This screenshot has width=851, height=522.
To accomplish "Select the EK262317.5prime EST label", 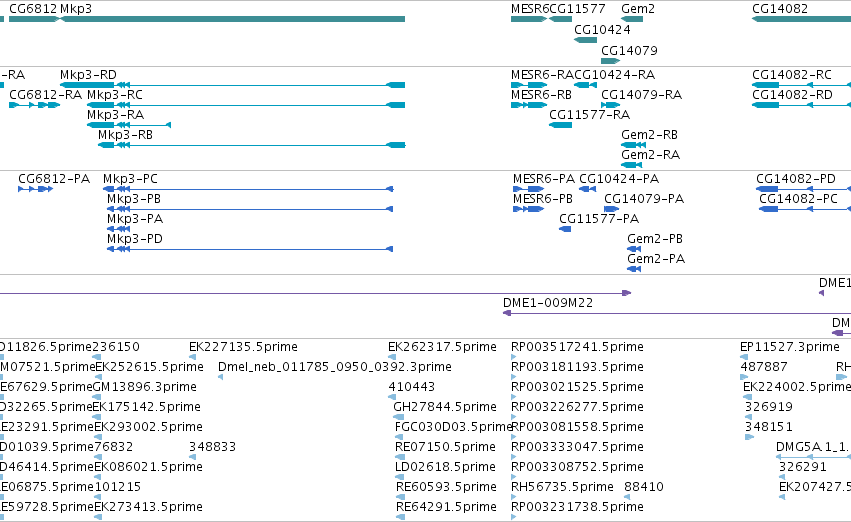I will 442,347.
